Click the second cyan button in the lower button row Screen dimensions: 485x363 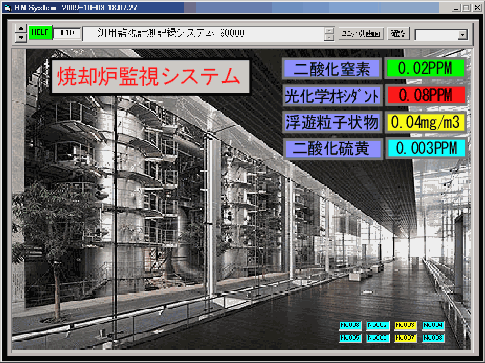378,338
